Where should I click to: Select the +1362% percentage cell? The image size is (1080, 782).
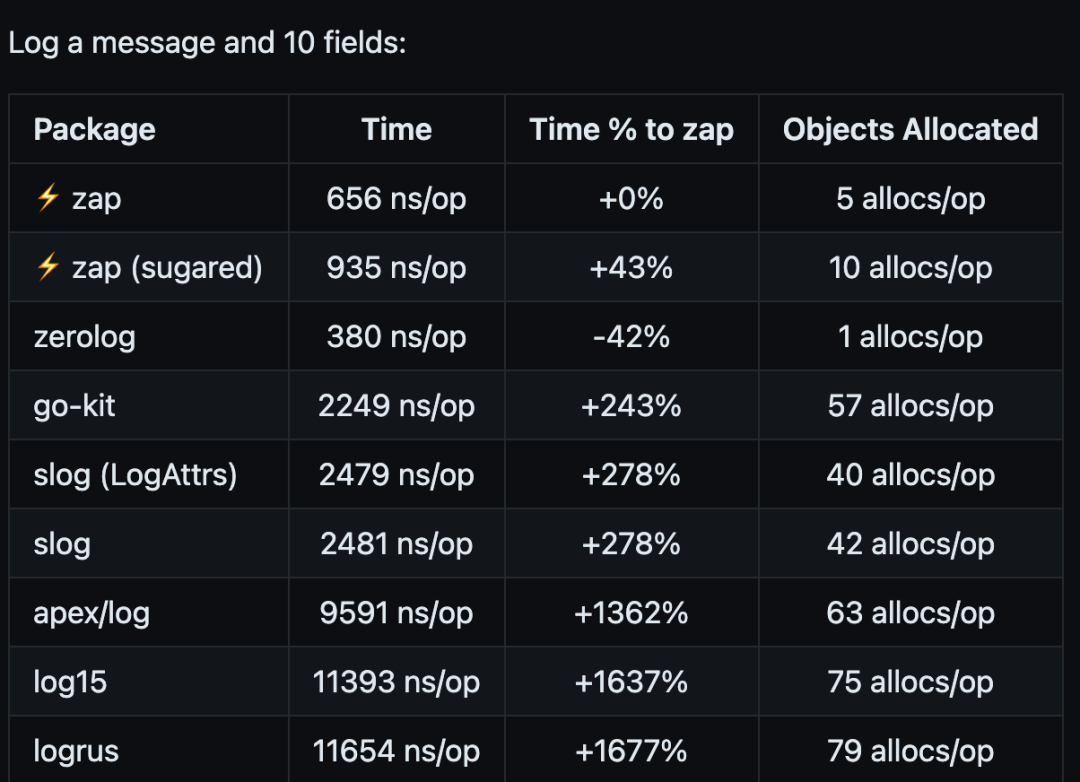click(x=631, y=612)
